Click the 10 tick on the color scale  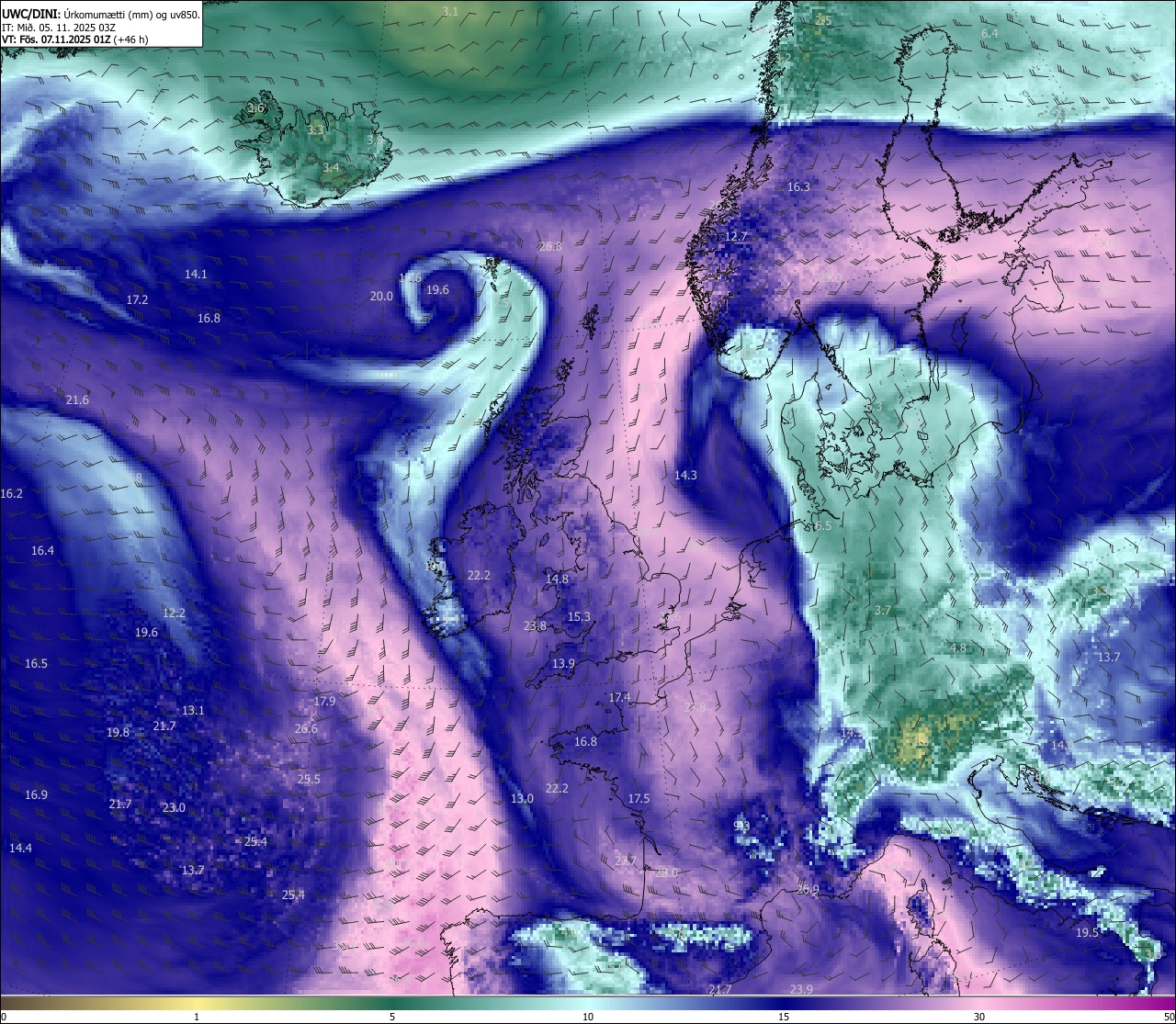[588, 1017]
